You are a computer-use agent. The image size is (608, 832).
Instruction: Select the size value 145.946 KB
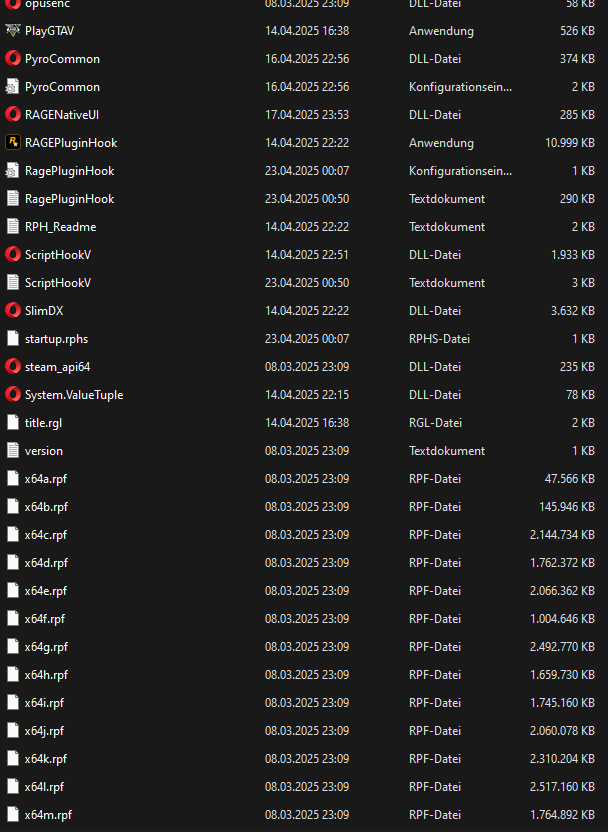(567, 507)
